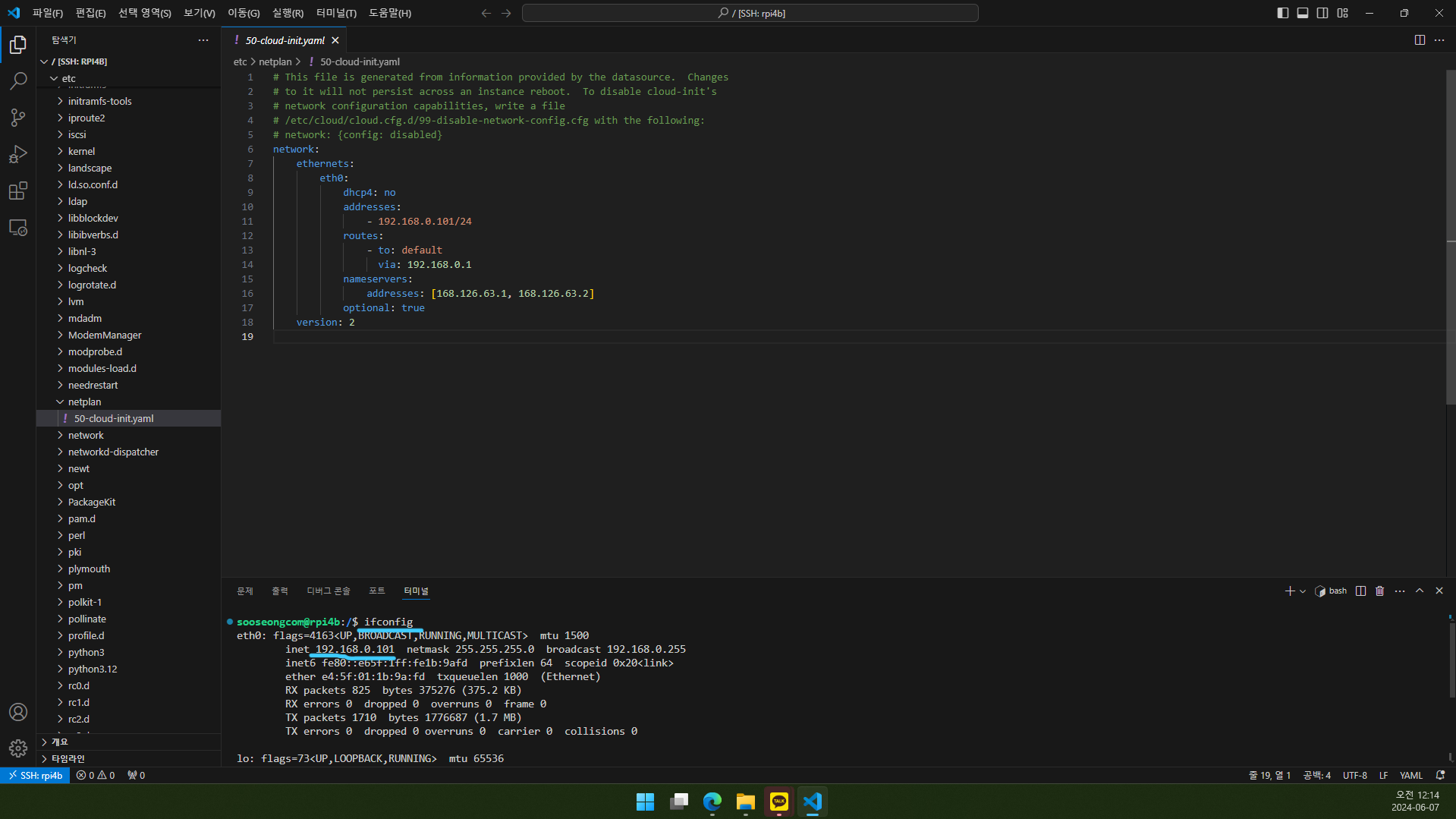Open the Search view in activity bar
The image size is (1456, 819).
[18, 81]
